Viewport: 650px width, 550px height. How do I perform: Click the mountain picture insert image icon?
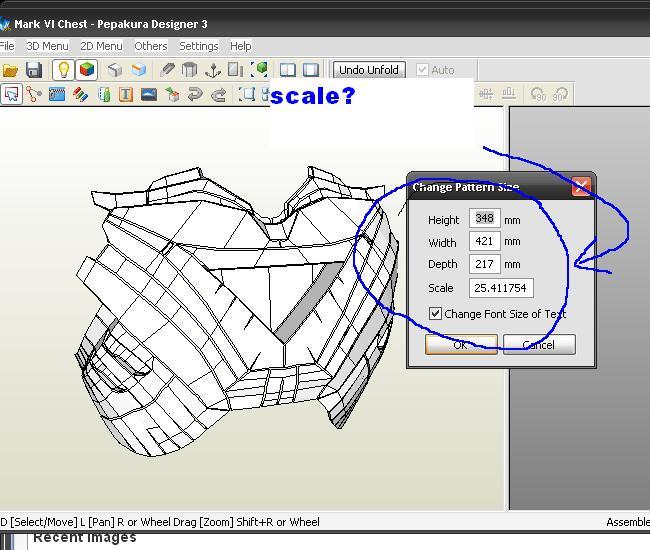coord(149,94)
